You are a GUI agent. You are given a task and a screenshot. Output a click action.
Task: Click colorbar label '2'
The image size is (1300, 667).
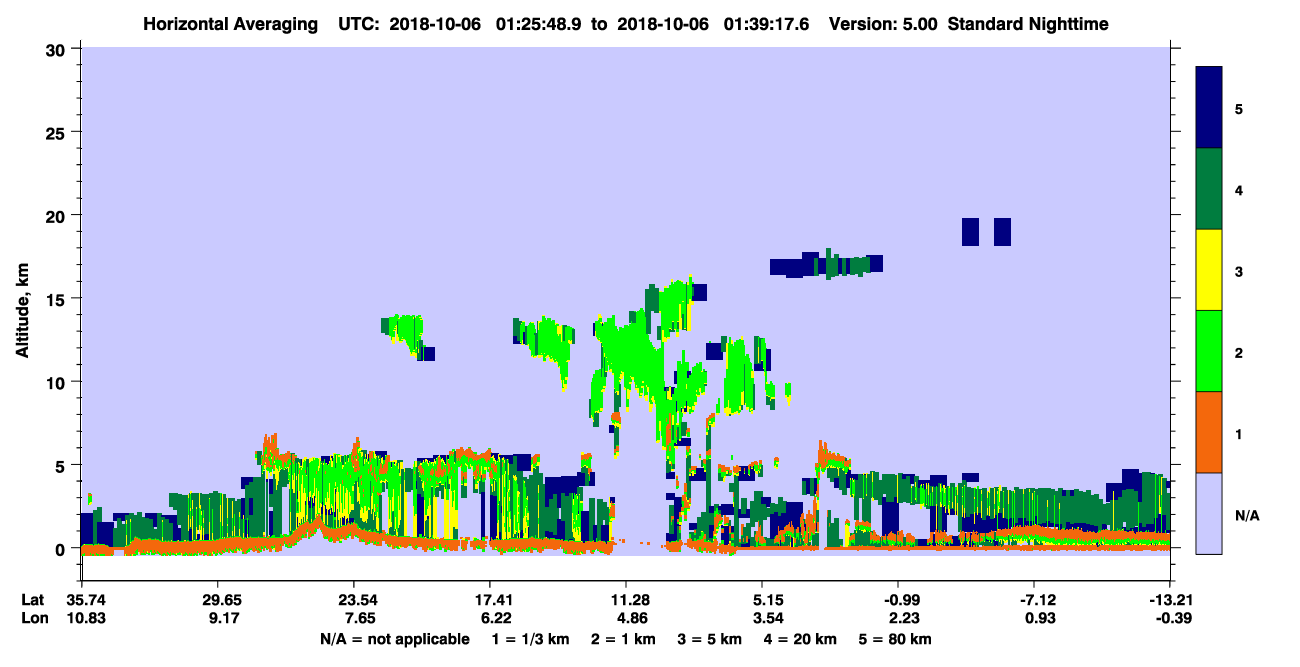pyautogui.click(x=1238, y=353)
